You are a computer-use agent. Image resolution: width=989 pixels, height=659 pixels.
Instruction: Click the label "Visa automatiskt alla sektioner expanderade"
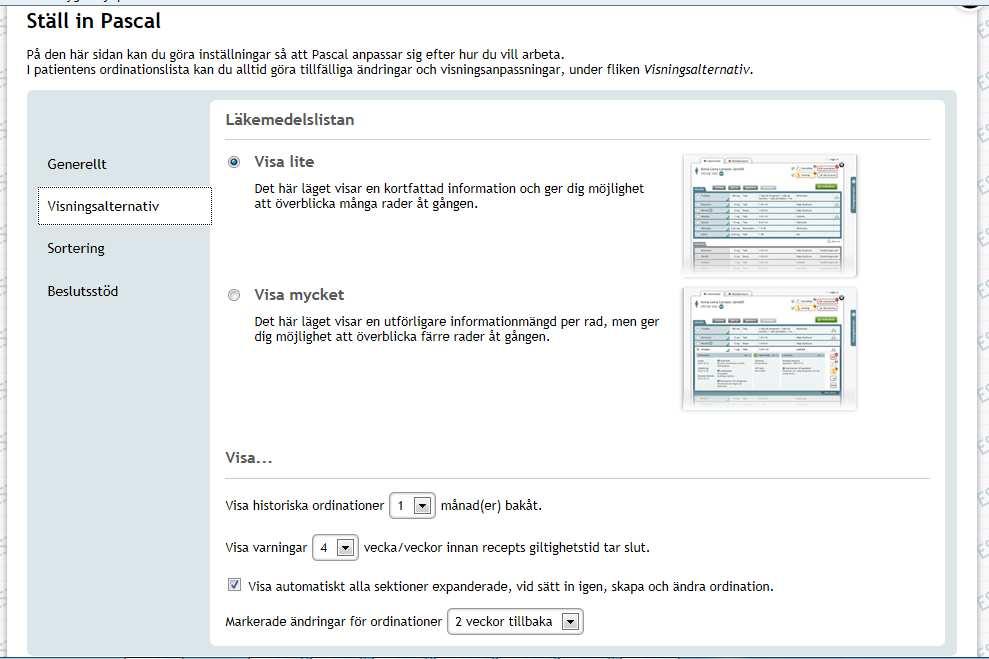[x=510, y=586]
